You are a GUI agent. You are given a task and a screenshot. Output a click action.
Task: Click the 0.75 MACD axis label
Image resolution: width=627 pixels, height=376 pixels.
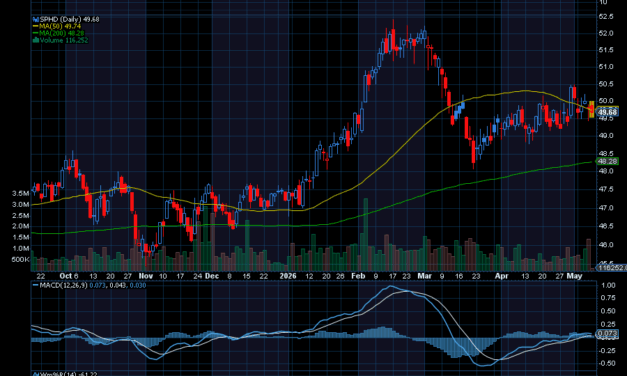[x=608, y=298]
